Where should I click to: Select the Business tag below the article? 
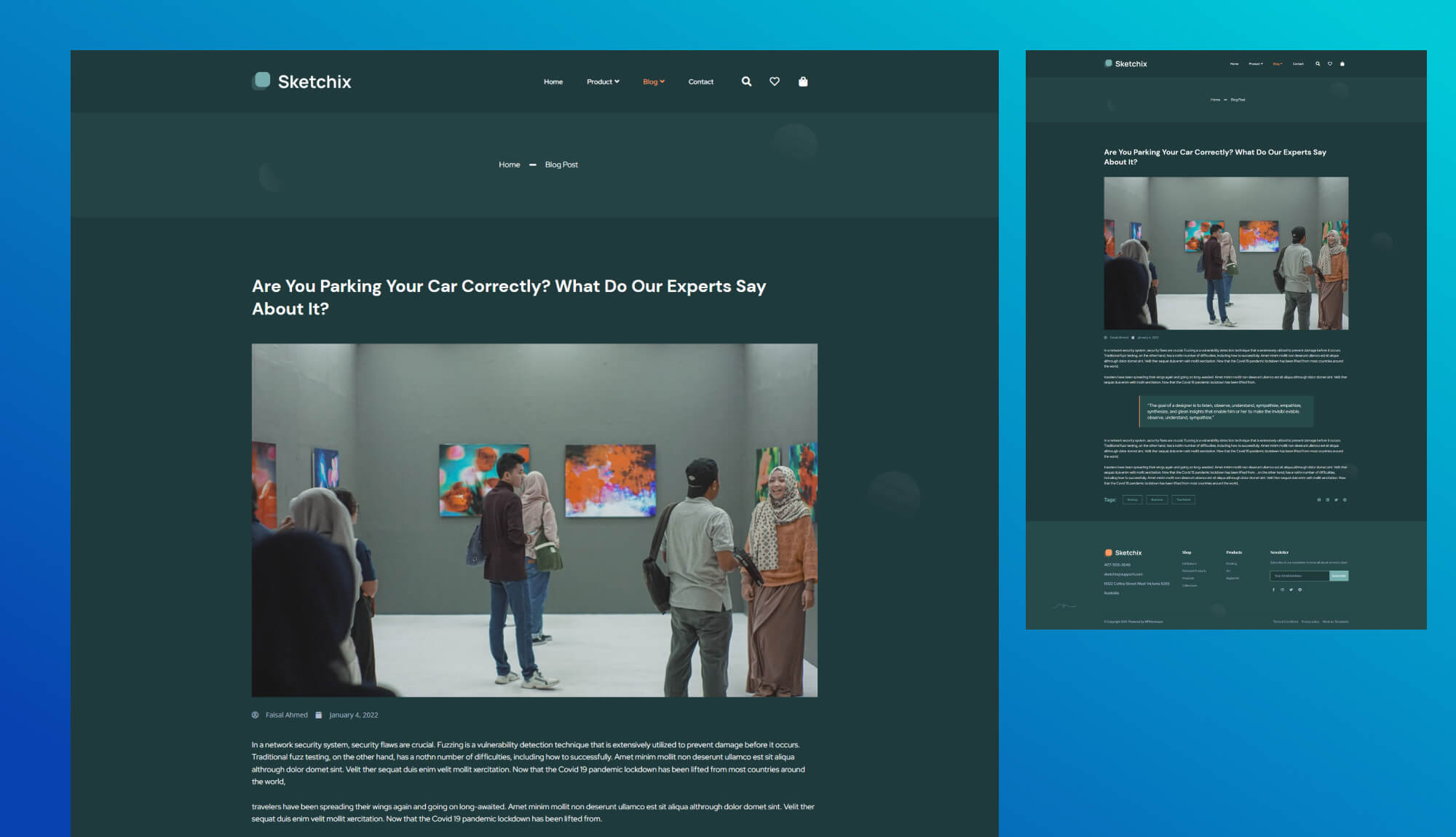[x=1157, y=499]
